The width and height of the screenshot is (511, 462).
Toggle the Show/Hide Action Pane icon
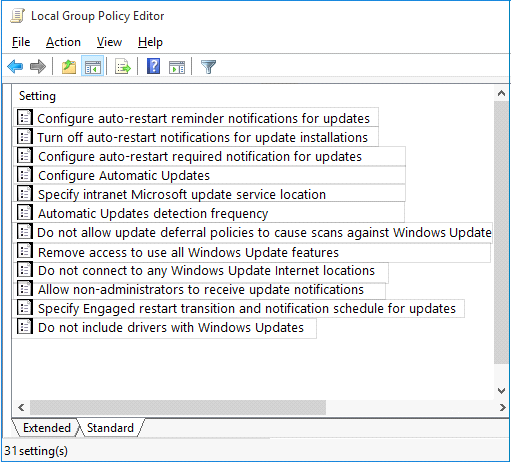(177, 67)
